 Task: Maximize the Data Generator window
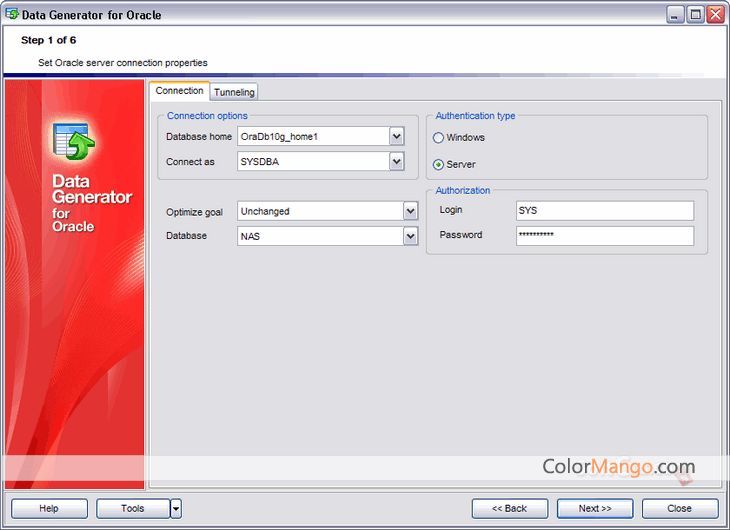point(695,14)
